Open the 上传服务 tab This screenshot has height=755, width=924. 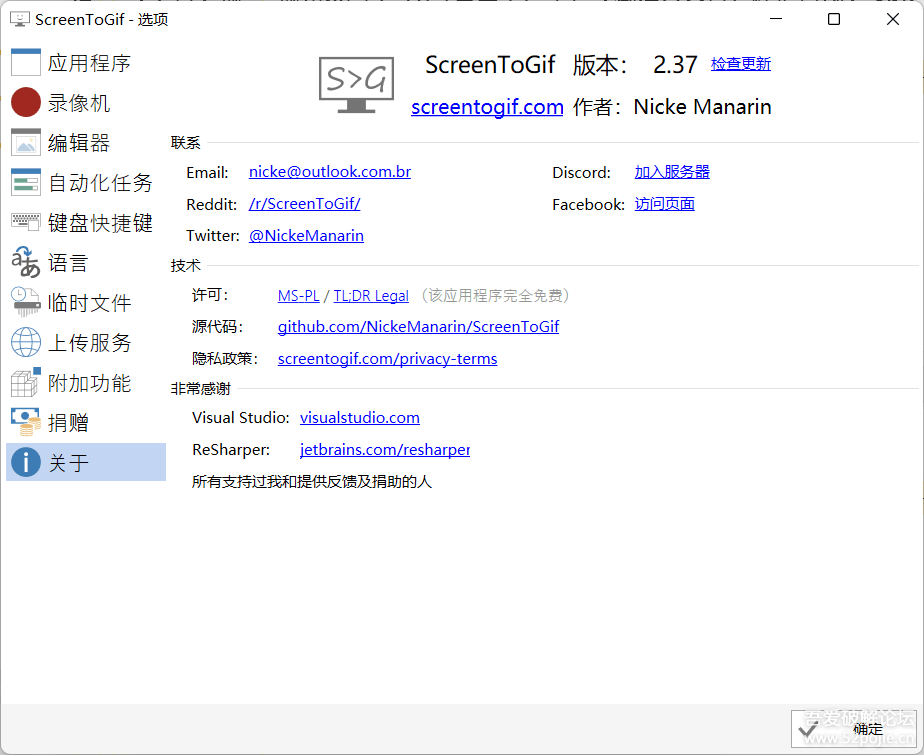[86, 342]
